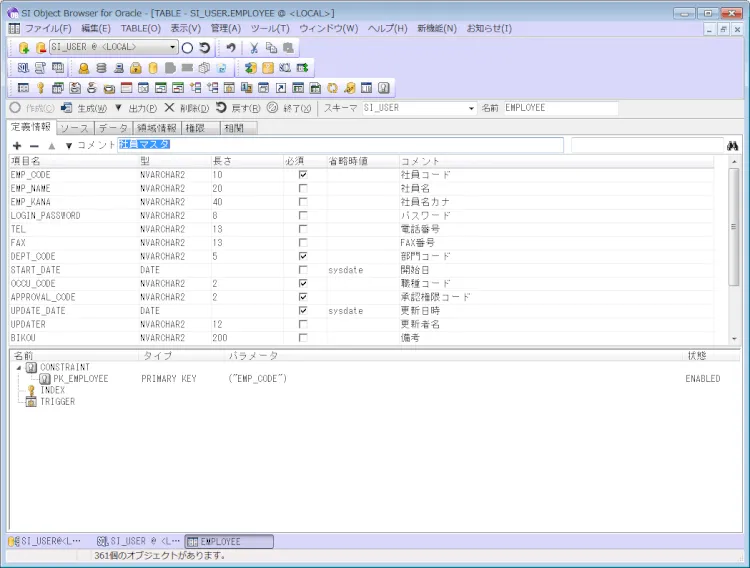Toggle required checkbox for LOGIN_PASSWORD

tap(303, 215)
